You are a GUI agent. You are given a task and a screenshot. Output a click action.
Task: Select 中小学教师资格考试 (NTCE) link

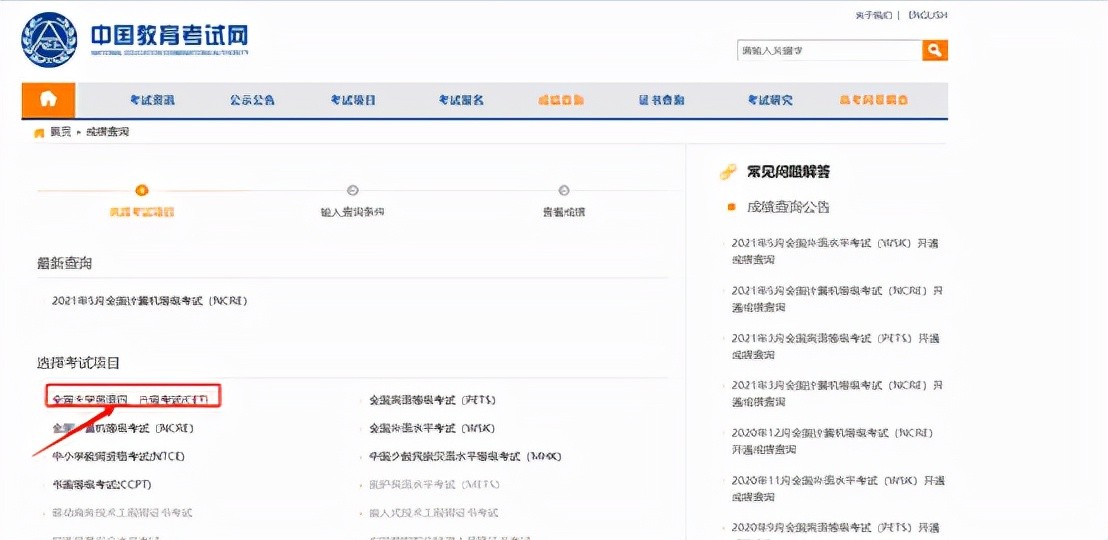pos(119,456)
